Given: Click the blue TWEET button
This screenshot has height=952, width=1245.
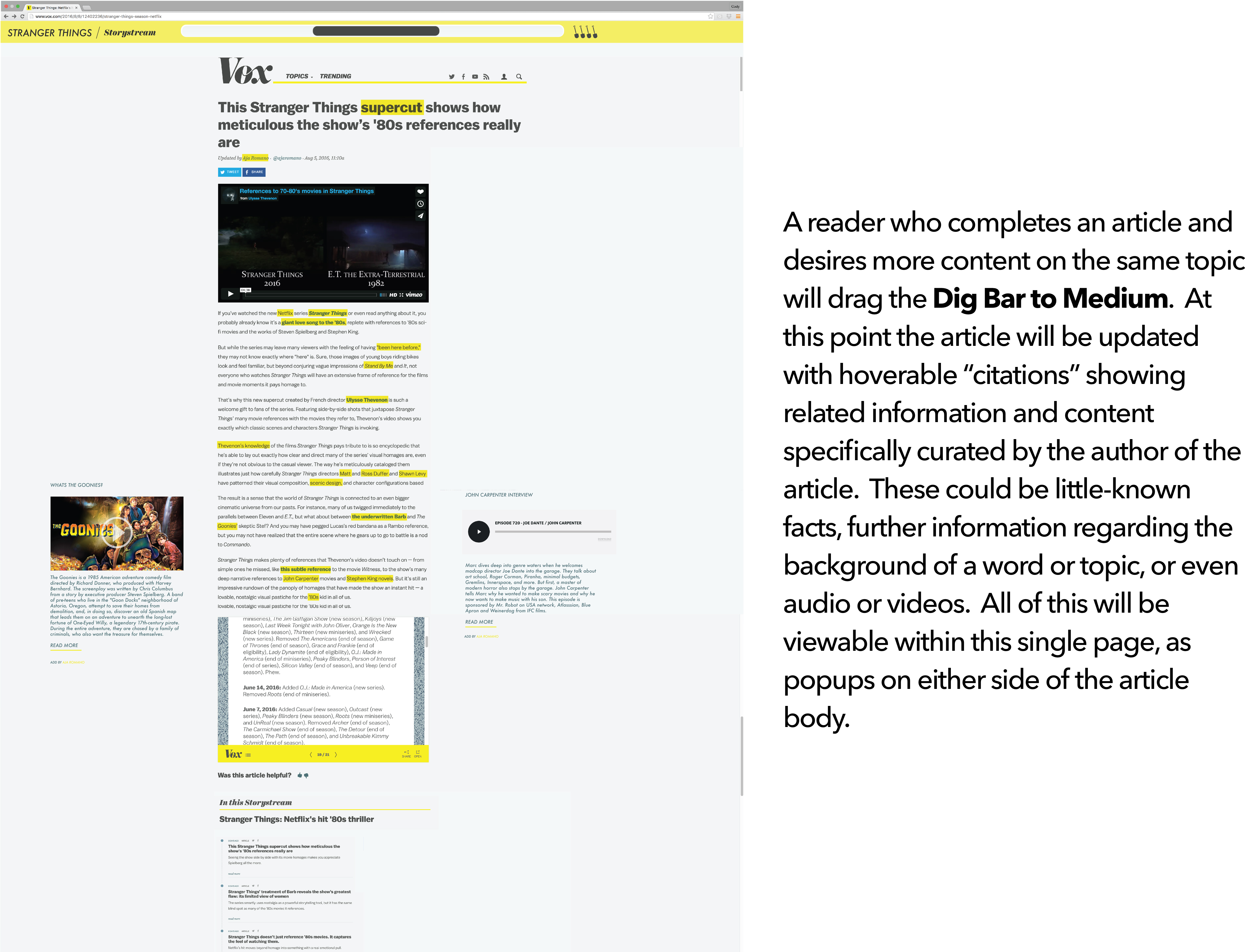Looking at the screenshot, I should [x=230, y=172].
